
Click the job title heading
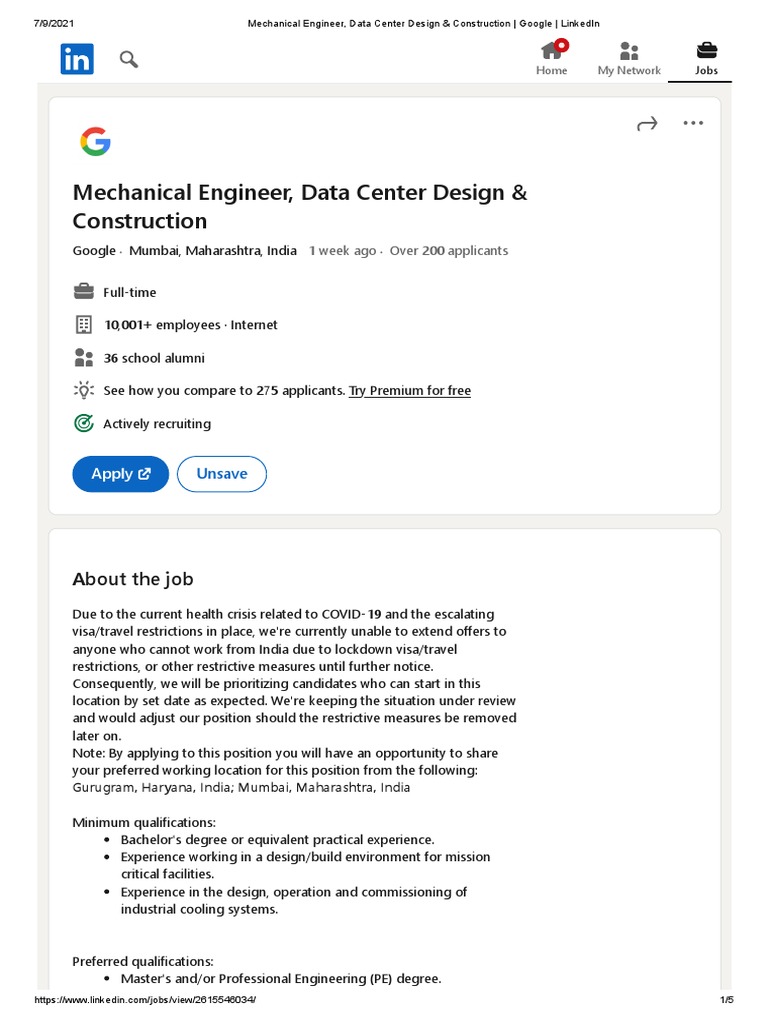[299, 206]
